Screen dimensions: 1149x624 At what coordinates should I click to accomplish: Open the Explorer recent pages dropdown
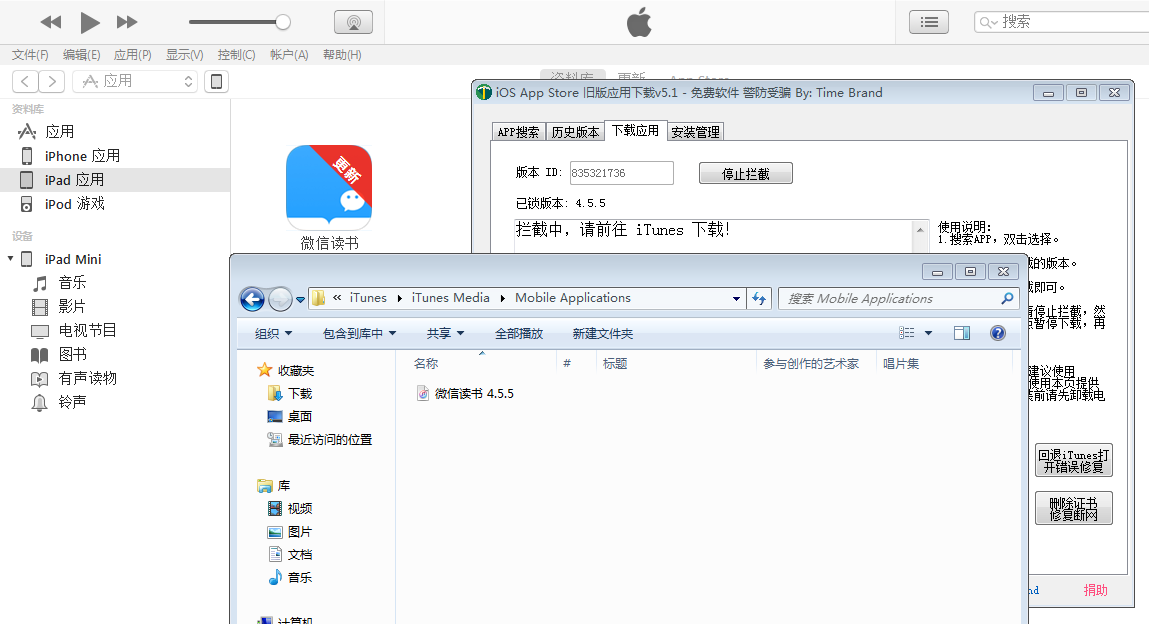(300, 300)
